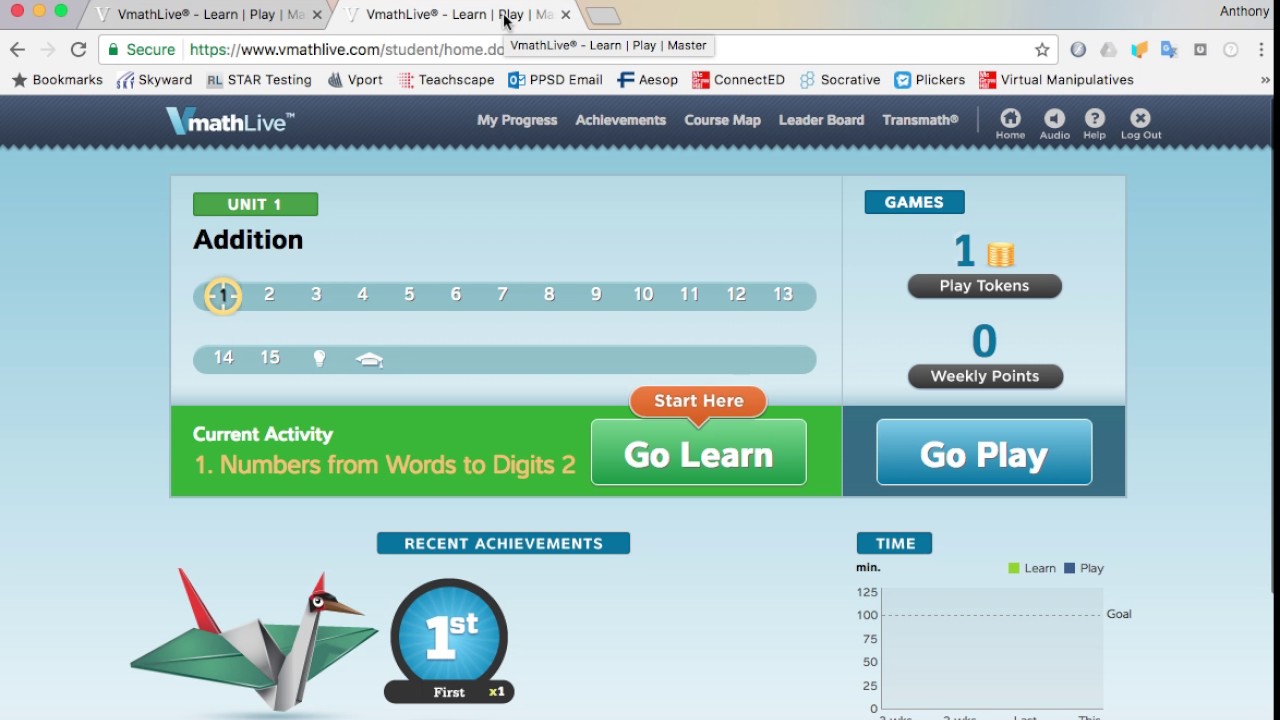Open the Skyward bookmark
The height and width of the screenshot is (720, 1280).
(x=154, y=80)
